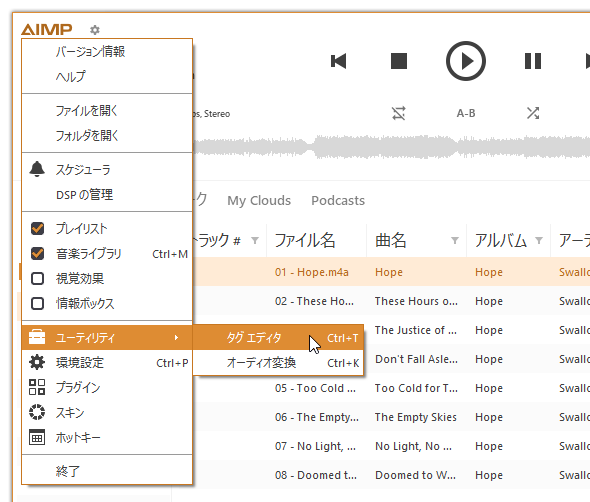
Task: Click the title The Empty Skies
Action: [x=416, y=417]
